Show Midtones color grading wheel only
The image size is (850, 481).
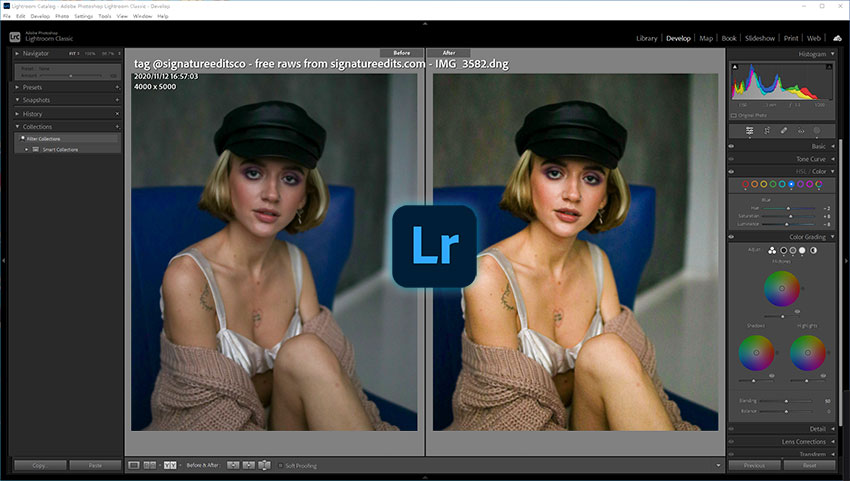[x=793, y=250]
